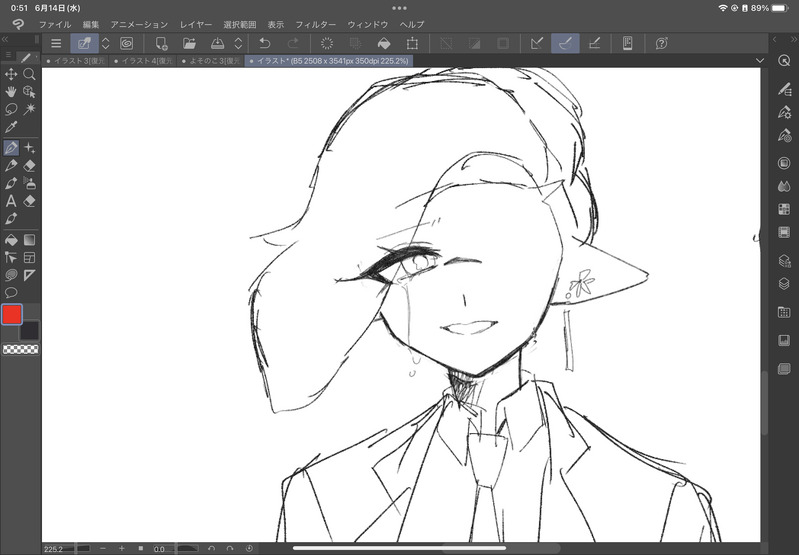Toggle Snap to Ruler
Viewport: 799px width, 555px height.
point(537,43)
